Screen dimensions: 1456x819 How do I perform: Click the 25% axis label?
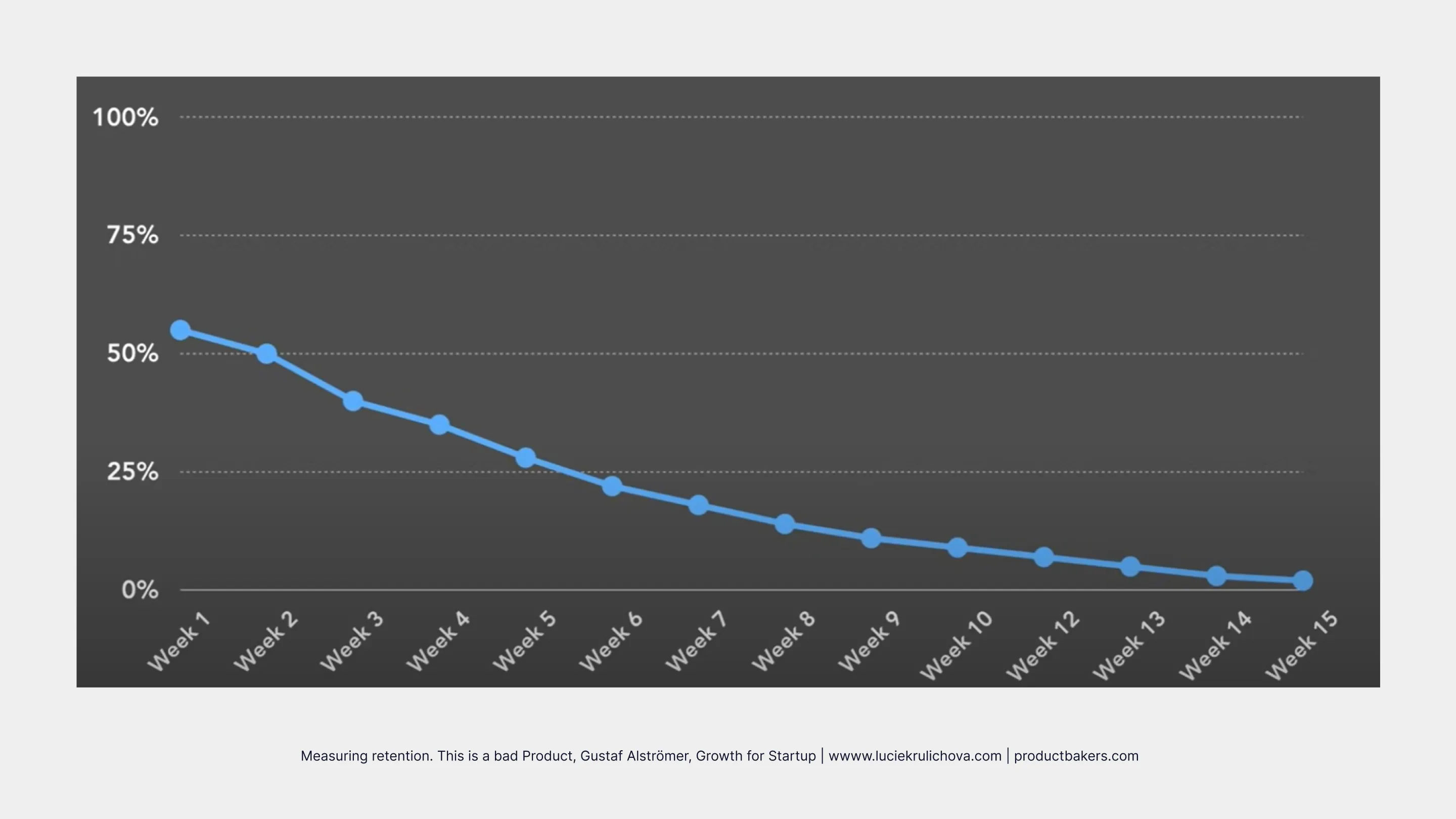[133, 471]
